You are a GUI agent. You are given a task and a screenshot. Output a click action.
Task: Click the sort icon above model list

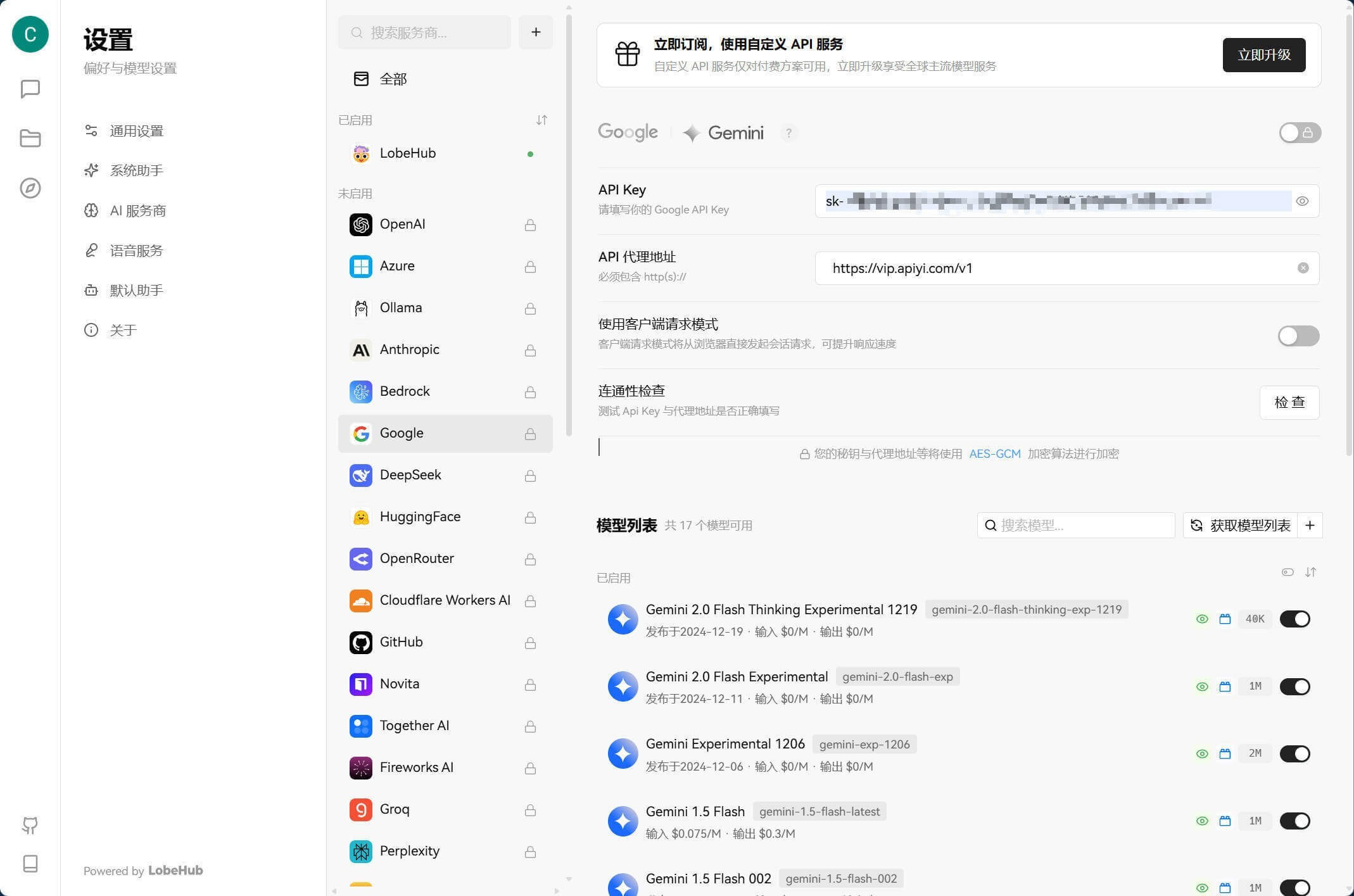(x=1311, y=572)
